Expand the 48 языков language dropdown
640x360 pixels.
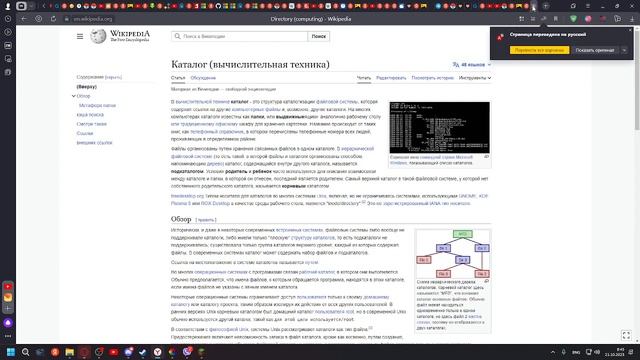pos(472,64)
